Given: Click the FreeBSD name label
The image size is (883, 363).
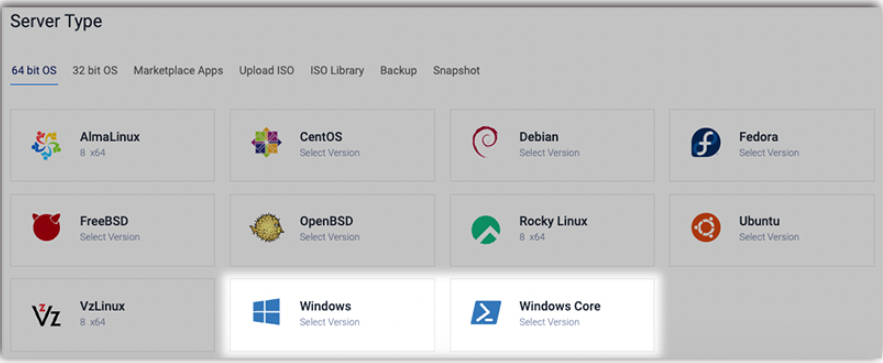Looking at the screenshot, I should pos(104,221).
